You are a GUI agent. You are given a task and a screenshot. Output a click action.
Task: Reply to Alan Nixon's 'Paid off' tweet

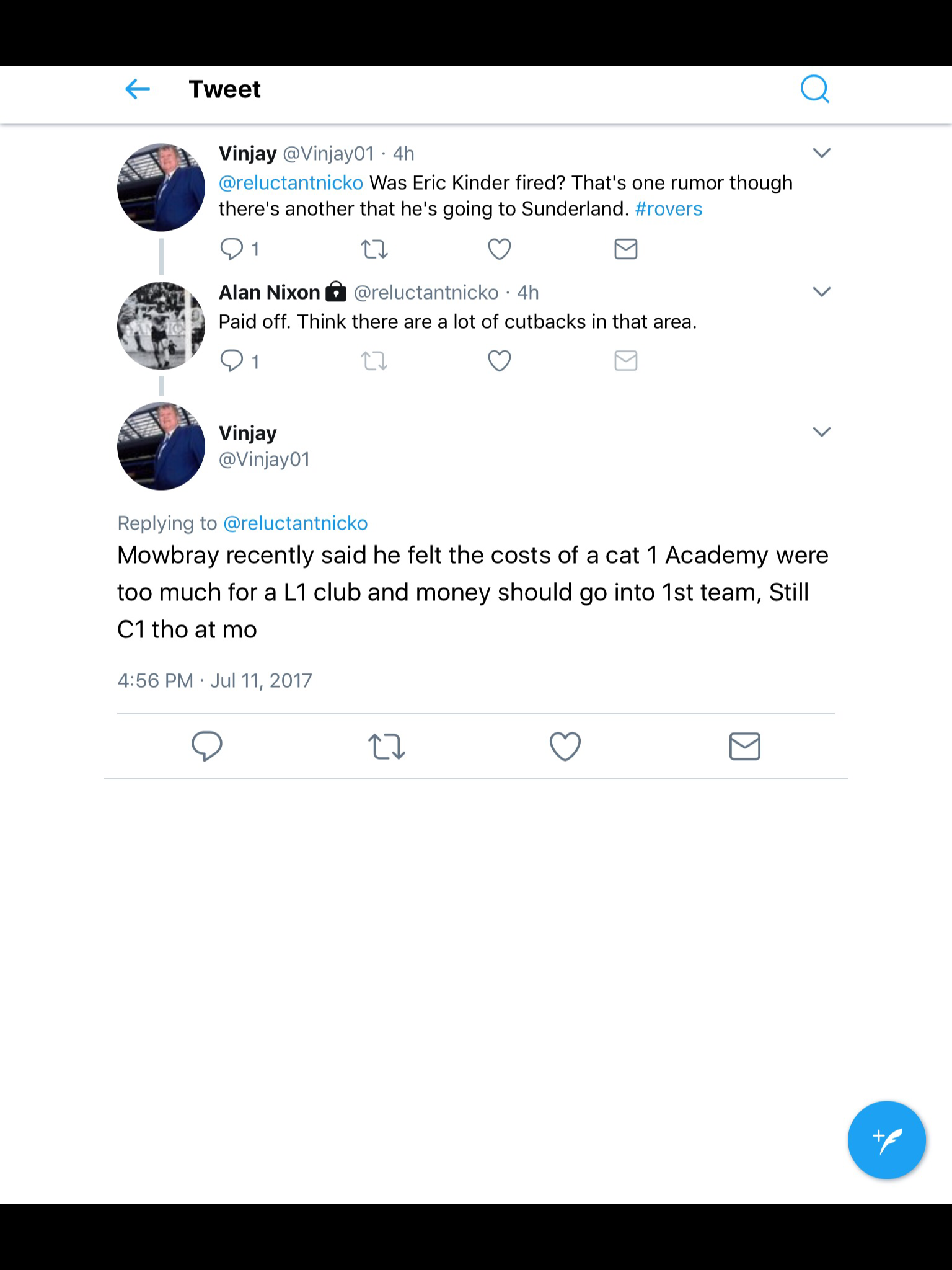[232, 360]
